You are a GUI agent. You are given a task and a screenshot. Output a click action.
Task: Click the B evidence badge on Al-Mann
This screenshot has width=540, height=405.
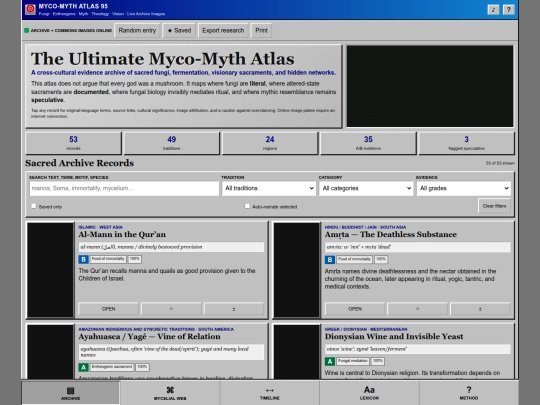tap(83, 259)
